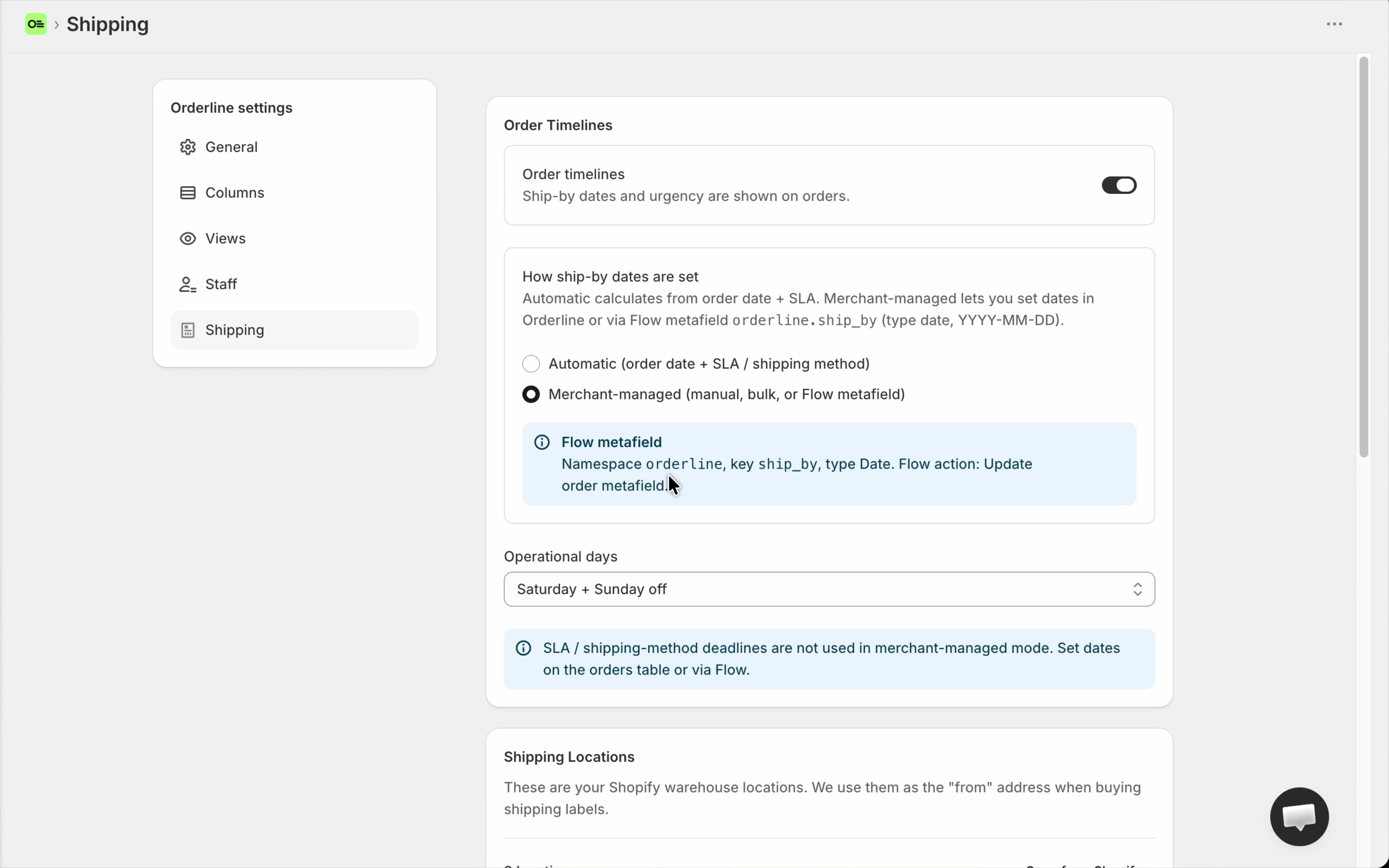Click the vertical page scrollbar thumb
Viewport: 1389px width, 868px height.
point(1364,257)
